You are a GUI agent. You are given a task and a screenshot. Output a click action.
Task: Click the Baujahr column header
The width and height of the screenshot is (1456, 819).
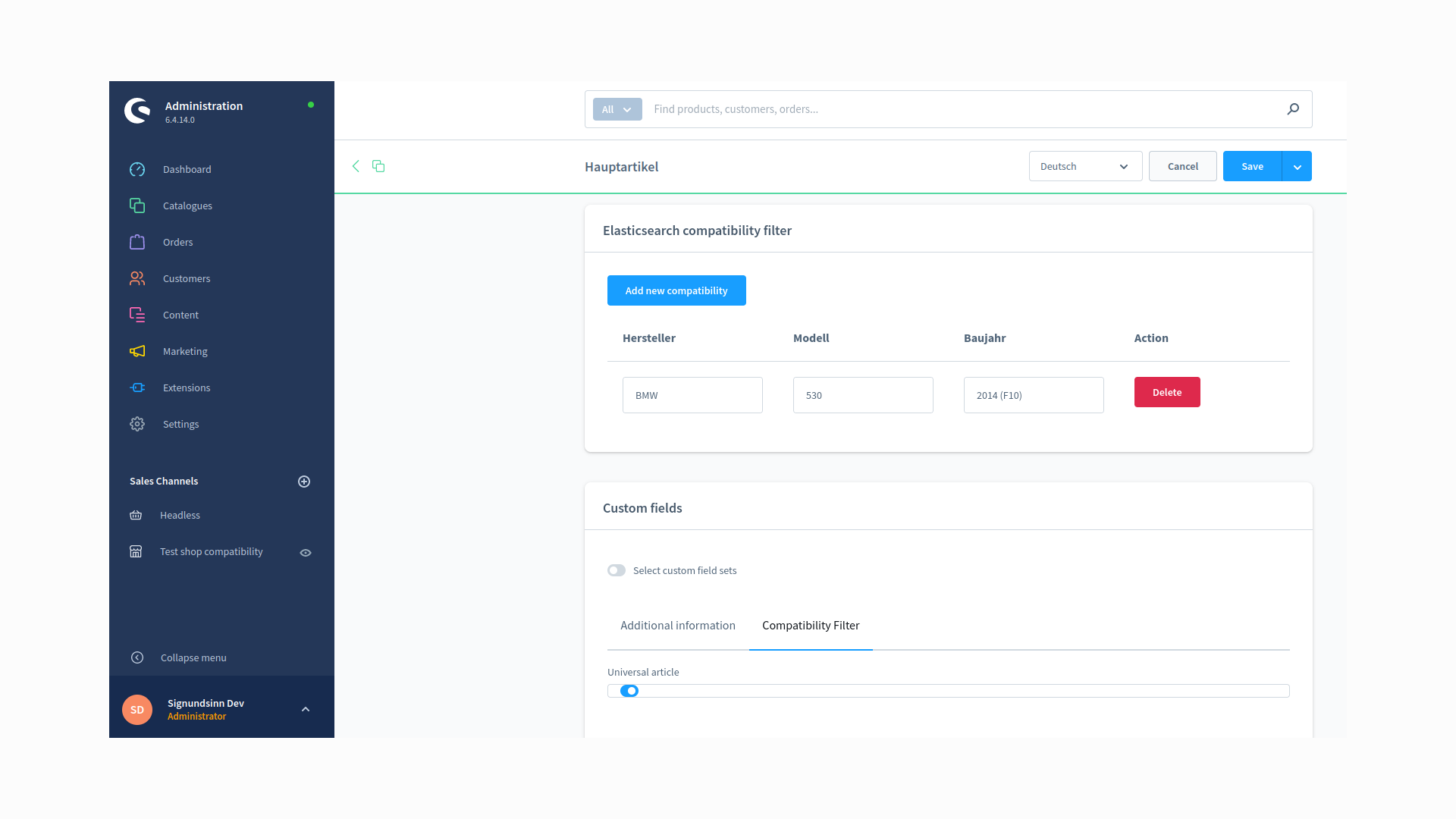[984, 338]
